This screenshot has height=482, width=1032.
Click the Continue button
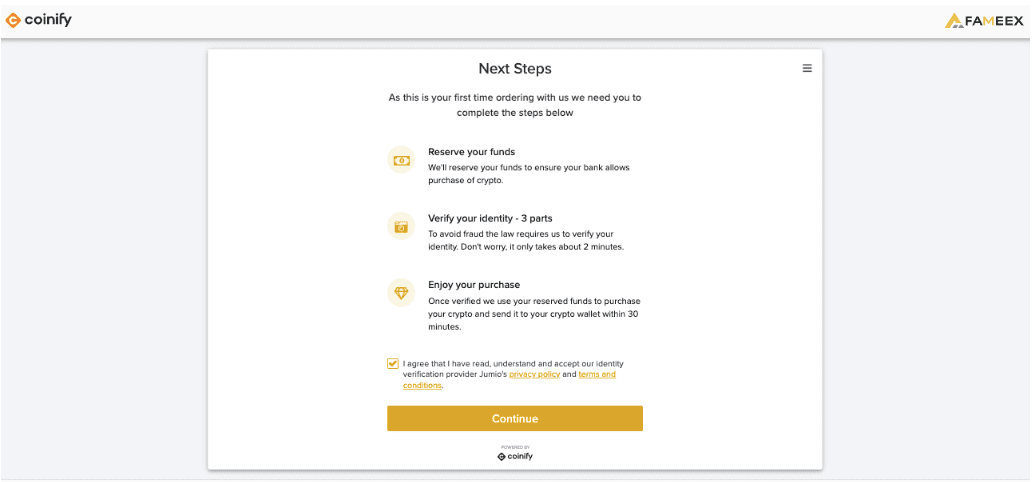515,419
